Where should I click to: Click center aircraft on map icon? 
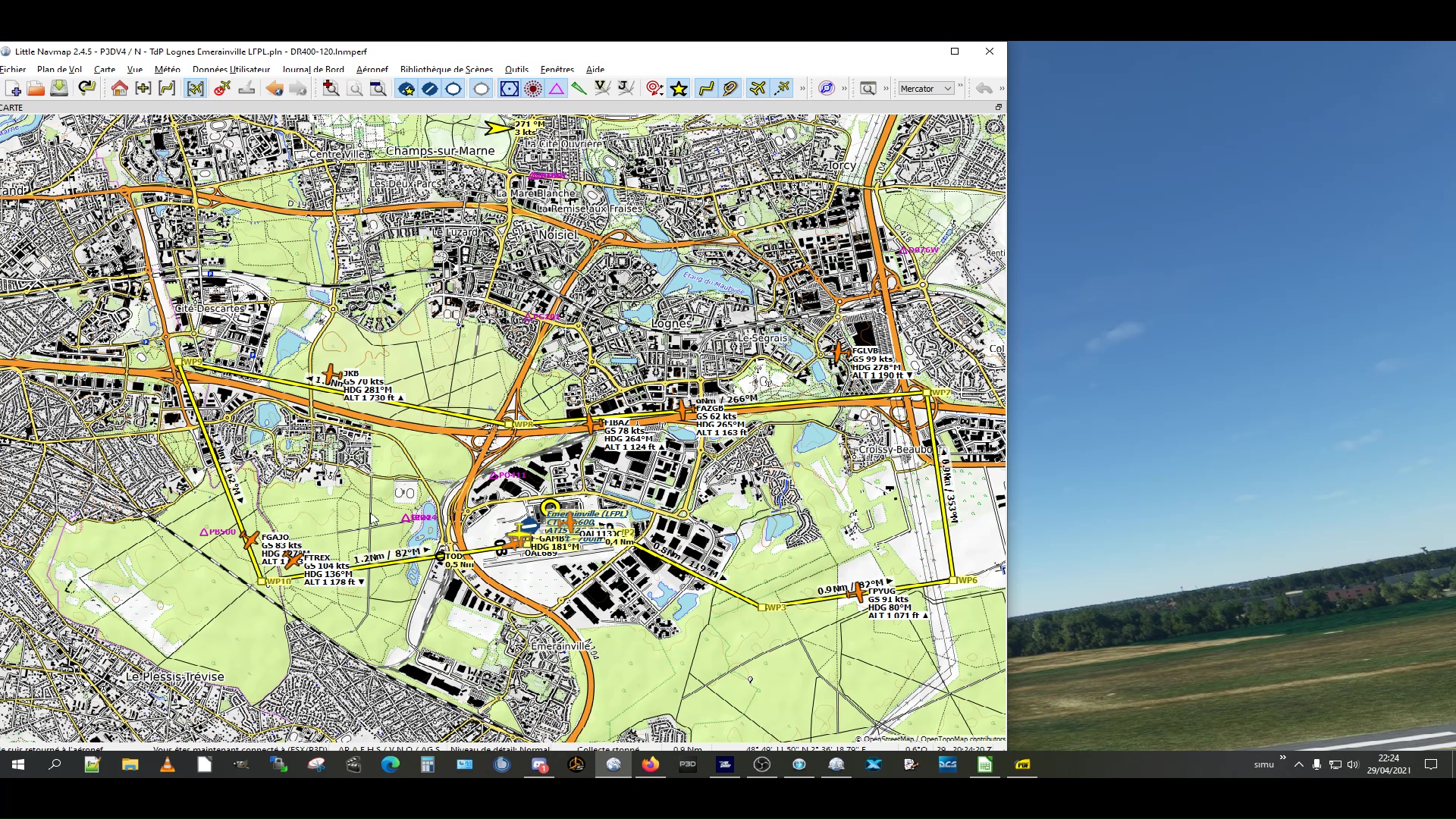(195, 89)
